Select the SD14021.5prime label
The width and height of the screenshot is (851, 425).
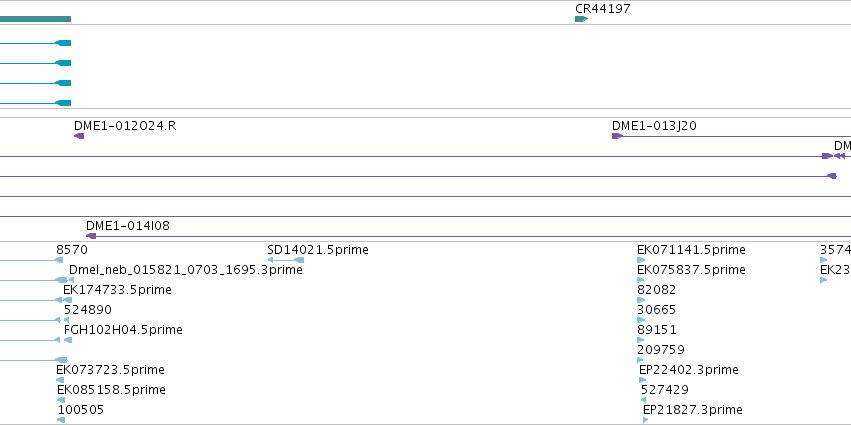pyautogui.click(x=317, y=250)
